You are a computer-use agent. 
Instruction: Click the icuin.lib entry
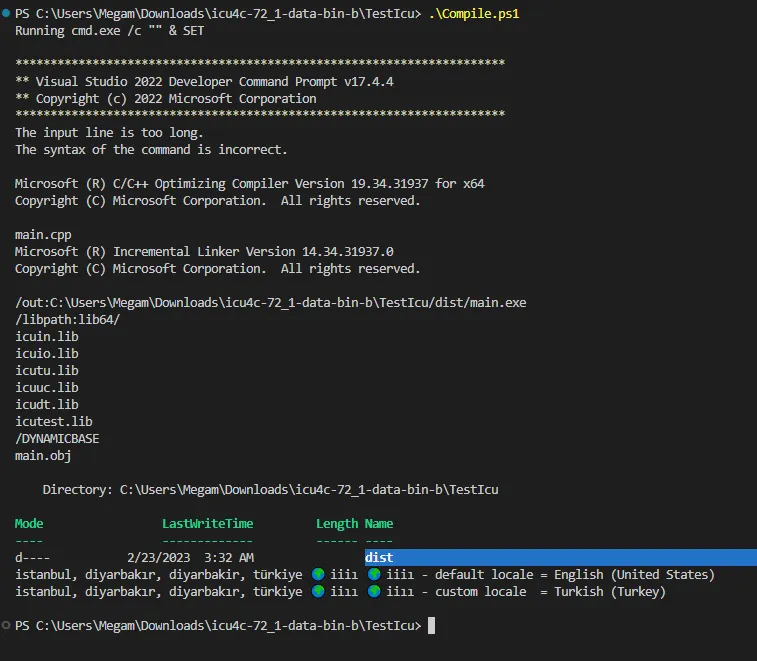pyautogui.click(x=47, y=337)
